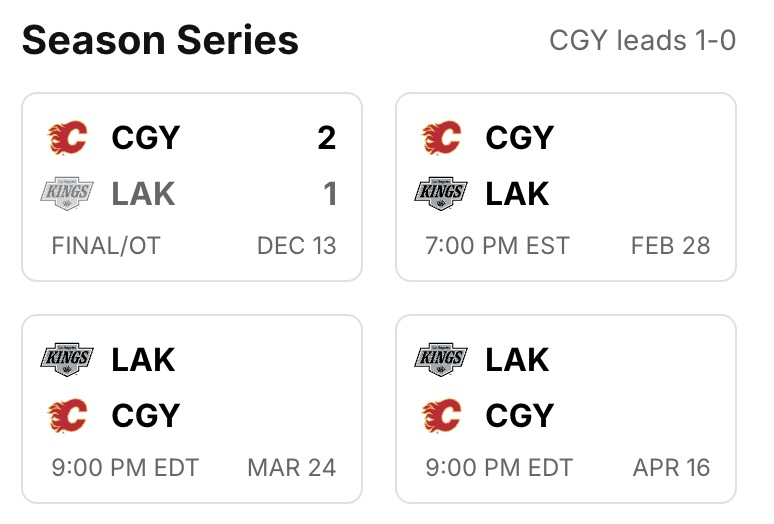Click LAK score 1 in Dec 13 game
The image size is (774, 524).
click(x=330, y=193)
